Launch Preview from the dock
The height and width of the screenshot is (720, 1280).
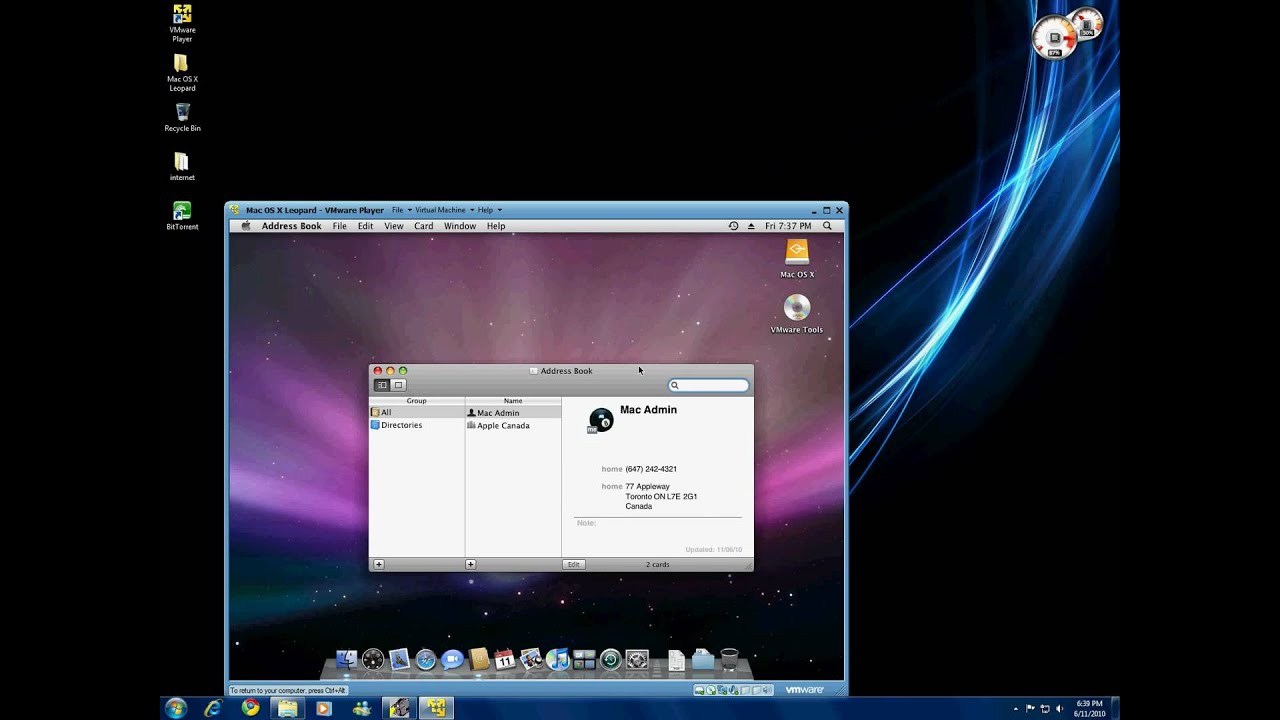point(531,659)
